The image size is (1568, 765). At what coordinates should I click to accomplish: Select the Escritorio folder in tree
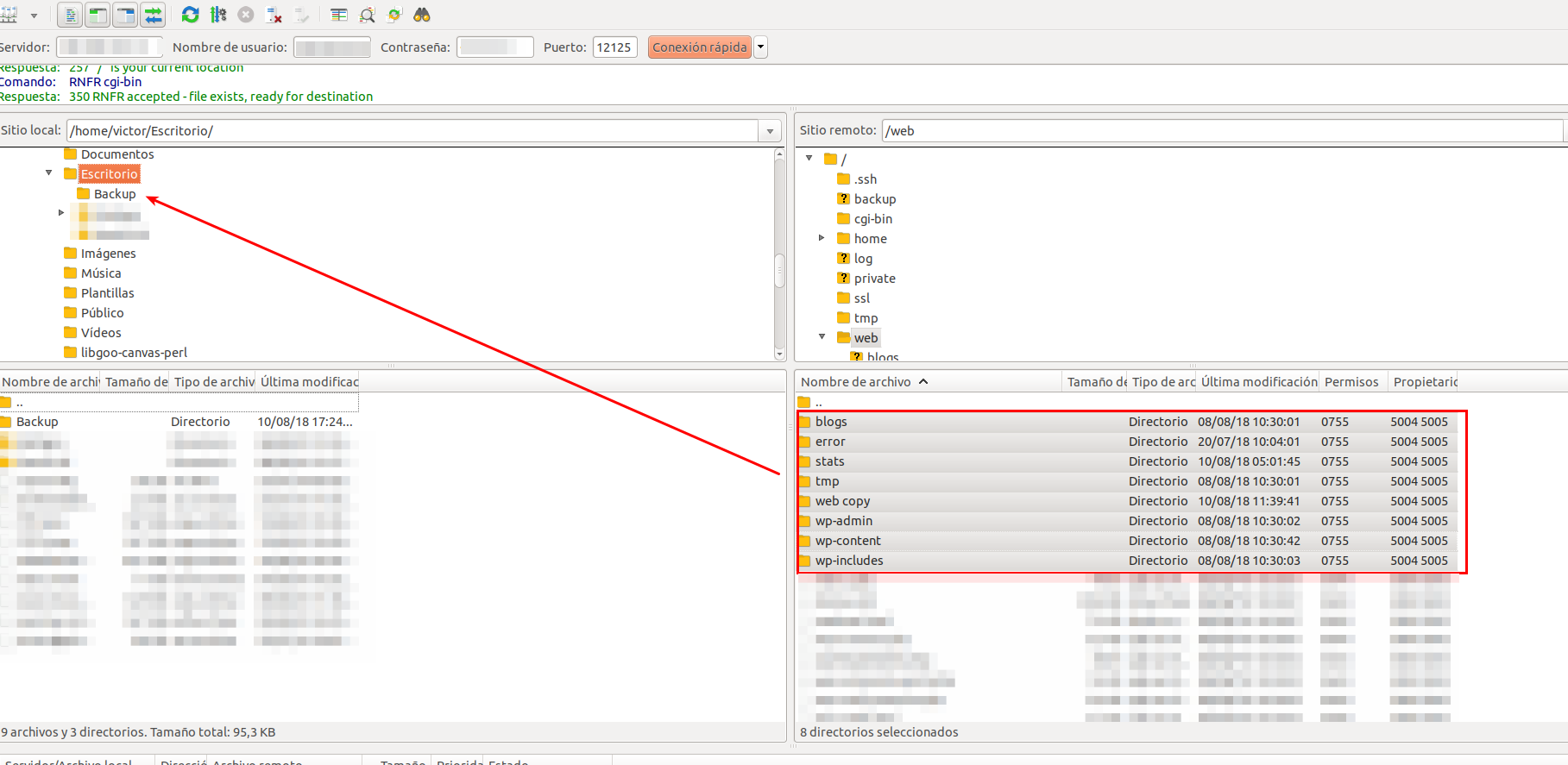(x=109, y=174)
